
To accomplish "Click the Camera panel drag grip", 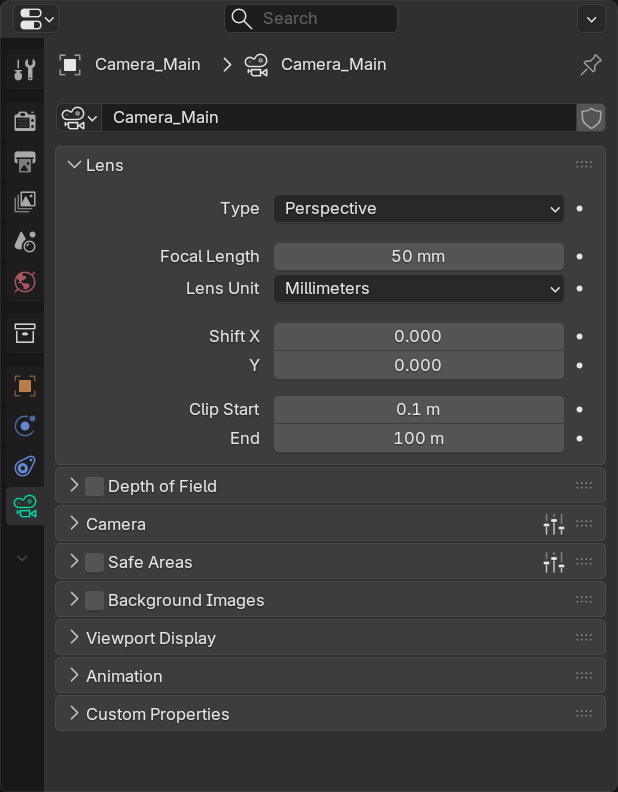I will click(584, 523).
